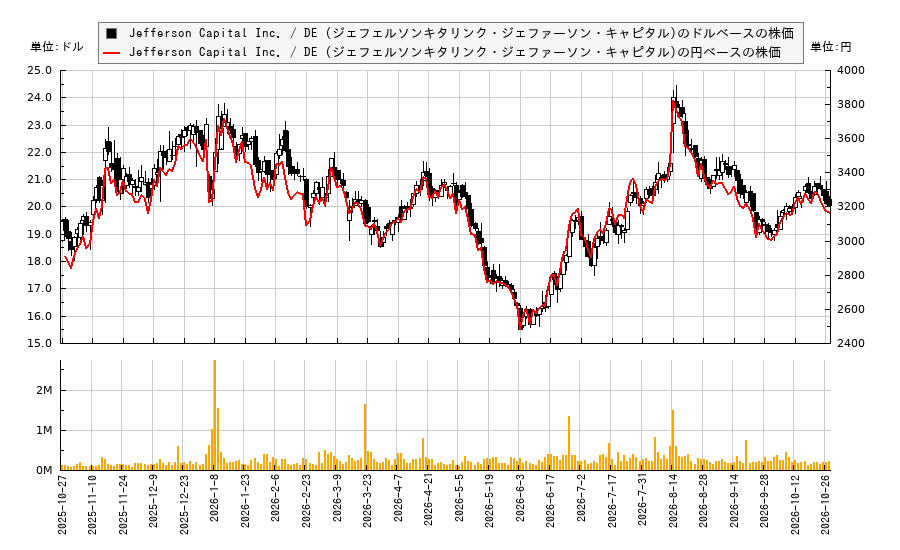Click the 2026-7-31 date label
The height and width of the screenshot is (550, 900).
pos(642,502)
